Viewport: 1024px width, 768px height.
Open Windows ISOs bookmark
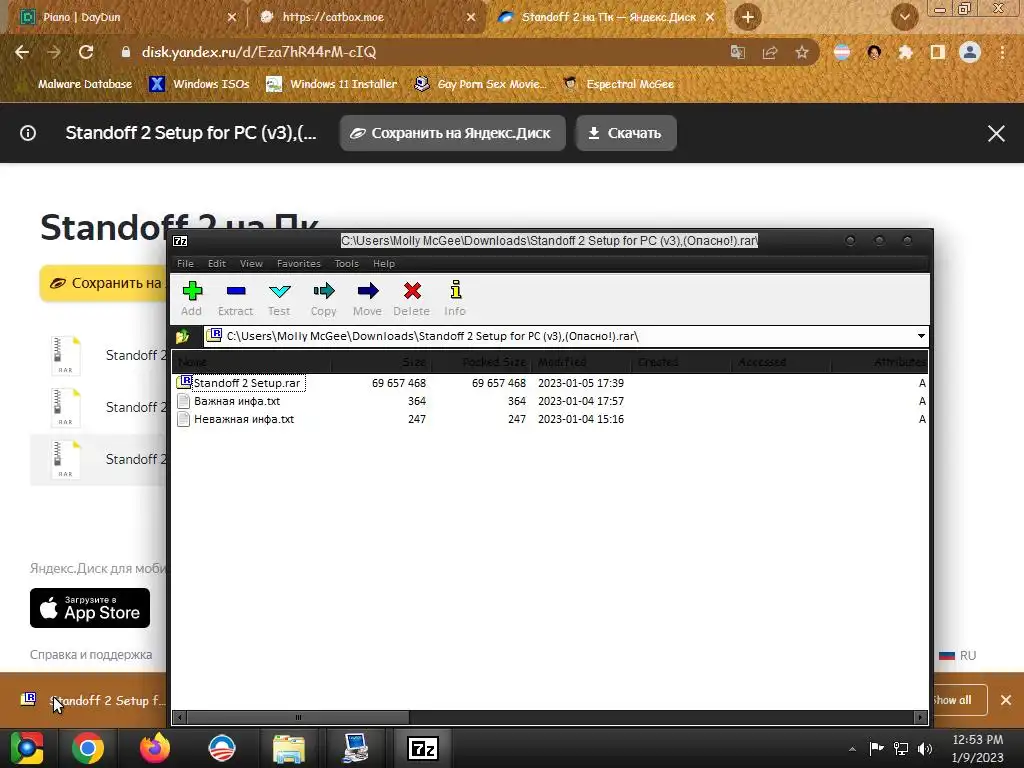(199, 84)
